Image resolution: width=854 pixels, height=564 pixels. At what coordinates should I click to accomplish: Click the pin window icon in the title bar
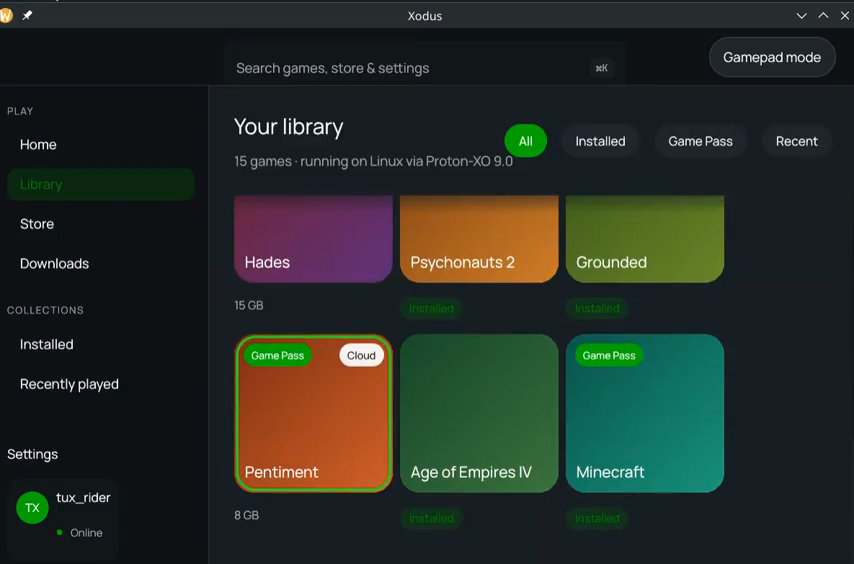27,16
